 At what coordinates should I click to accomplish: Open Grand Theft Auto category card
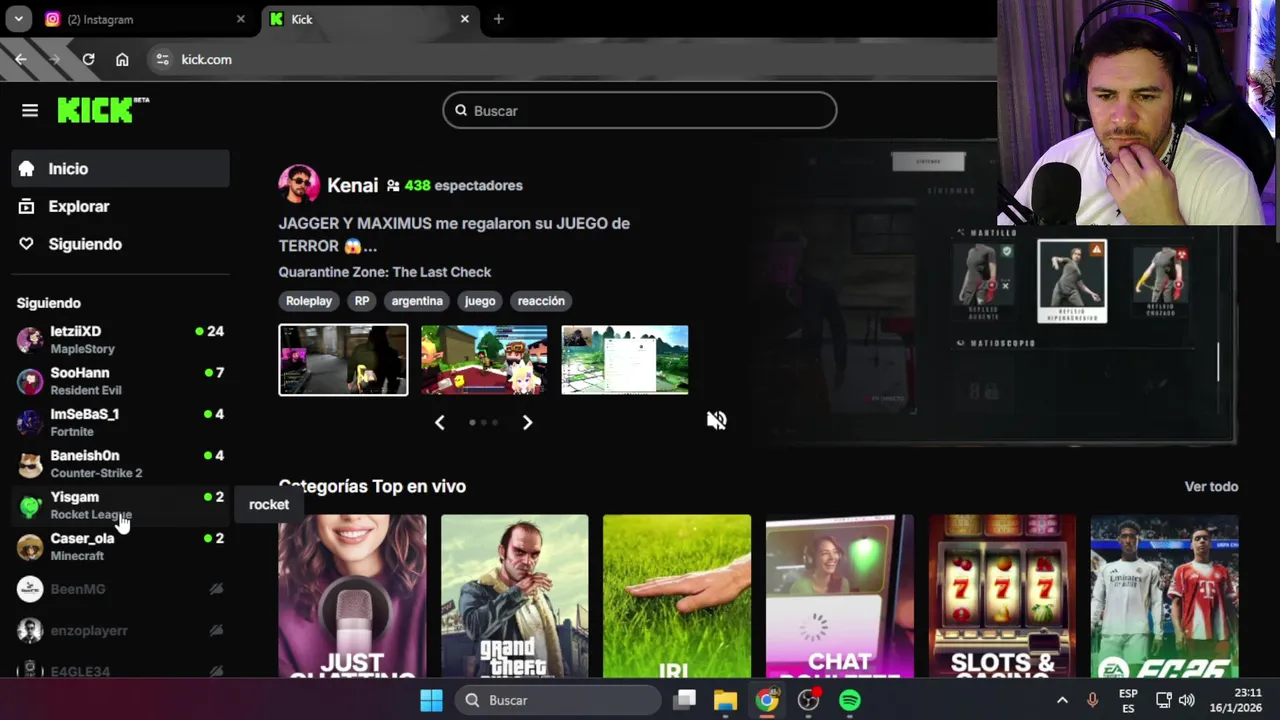[x=515, y=596]
